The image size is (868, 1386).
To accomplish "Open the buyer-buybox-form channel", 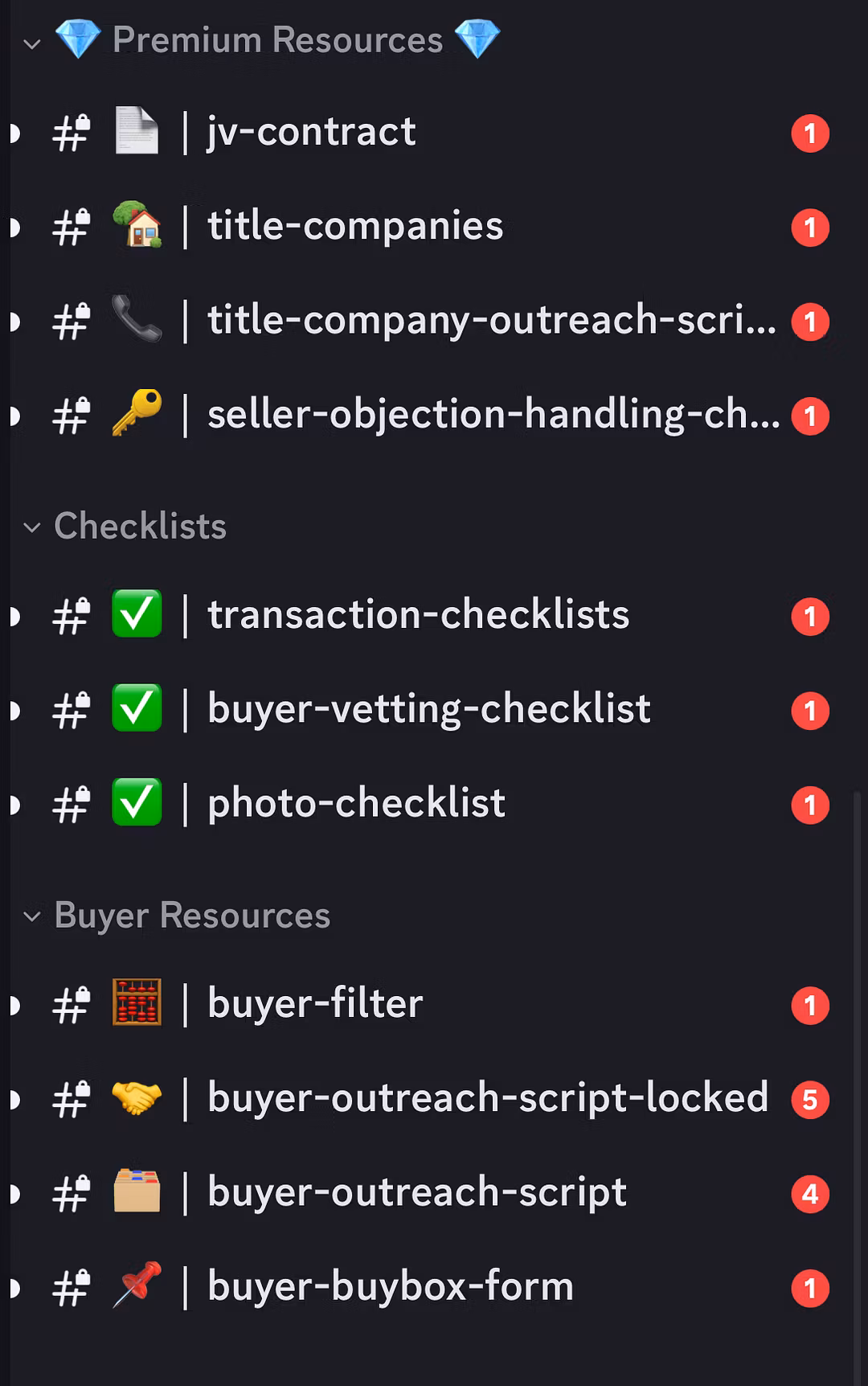I will coord(391,1286).
